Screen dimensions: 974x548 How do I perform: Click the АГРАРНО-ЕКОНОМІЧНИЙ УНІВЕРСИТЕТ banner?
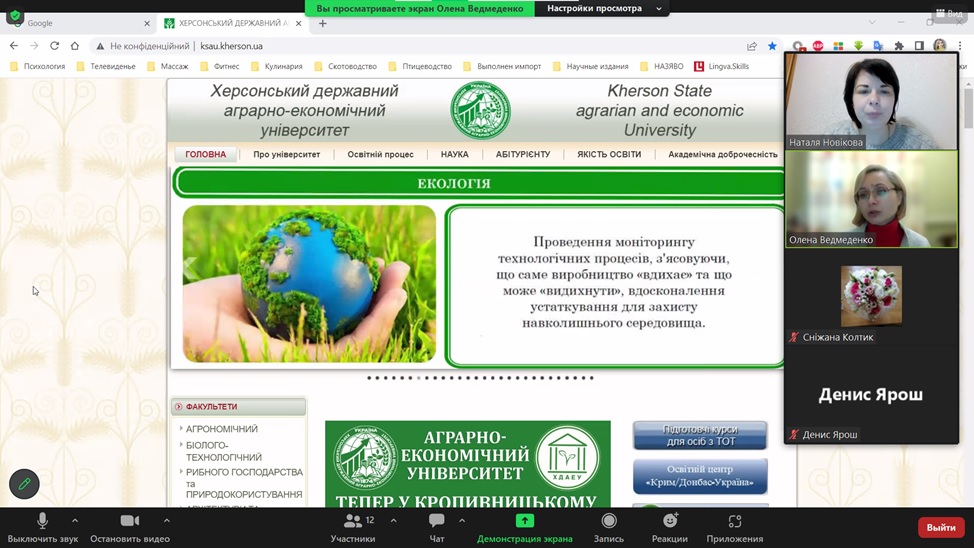point(468,464)
